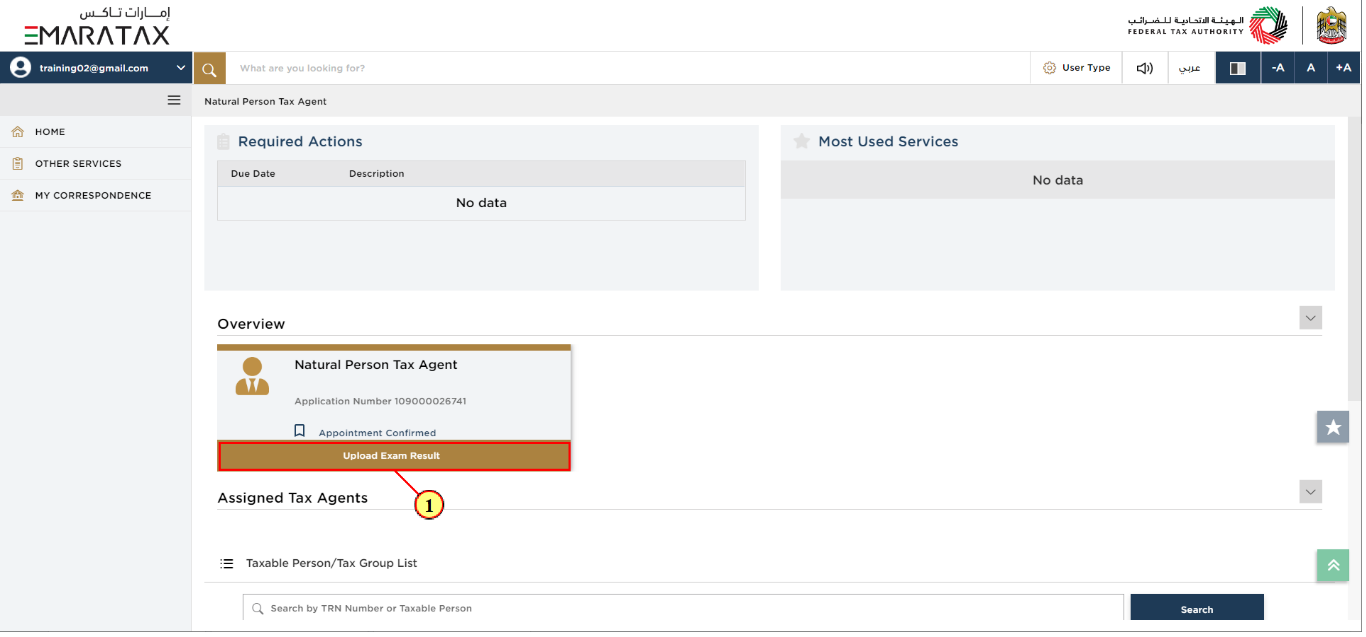Click the Federal Tax Authority logo
Image resolution: width=1366 pixels, height=637 pixels.
coord(1207,25)
